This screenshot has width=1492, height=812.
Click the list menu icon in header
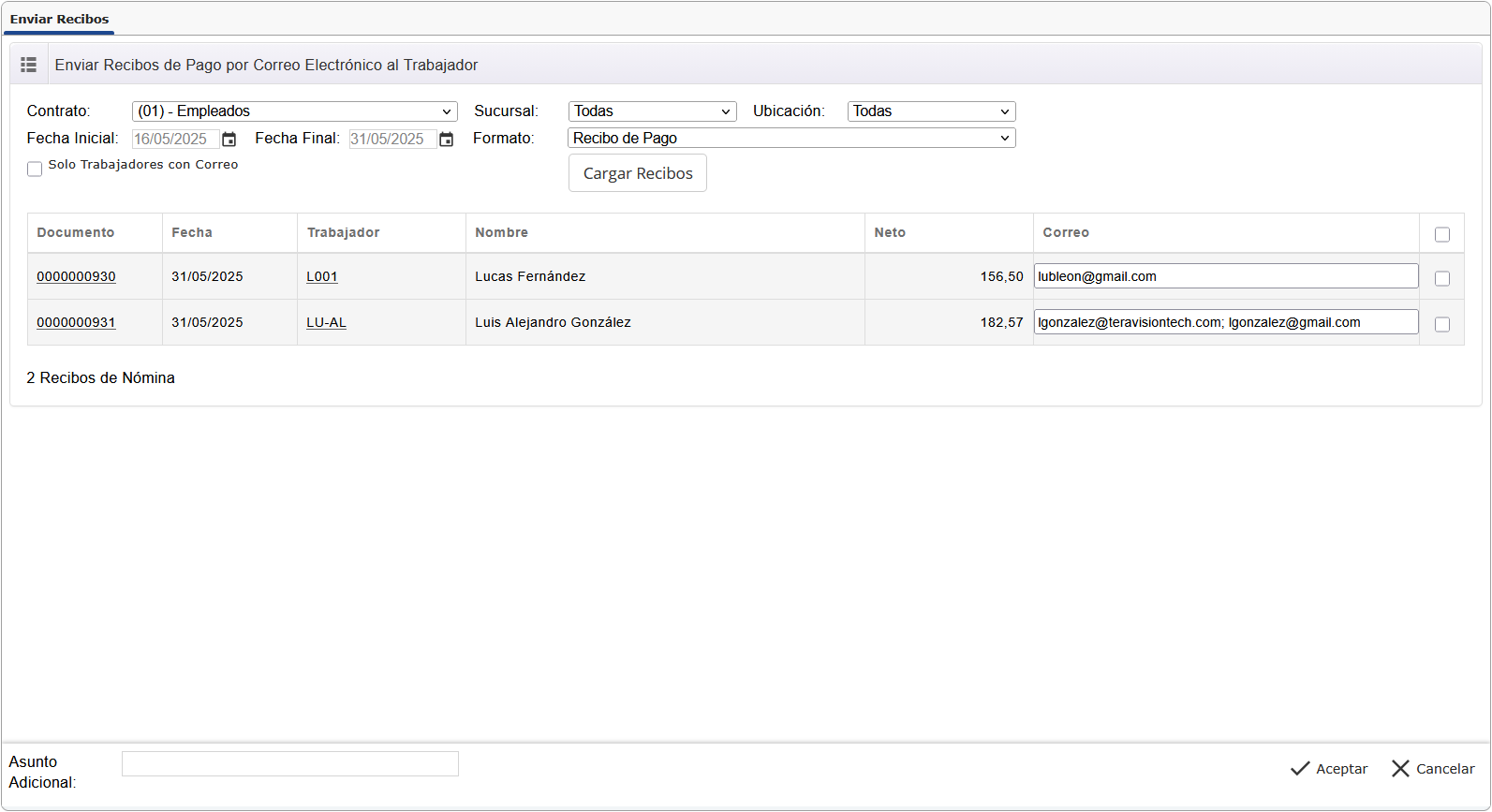coord(29,65)
